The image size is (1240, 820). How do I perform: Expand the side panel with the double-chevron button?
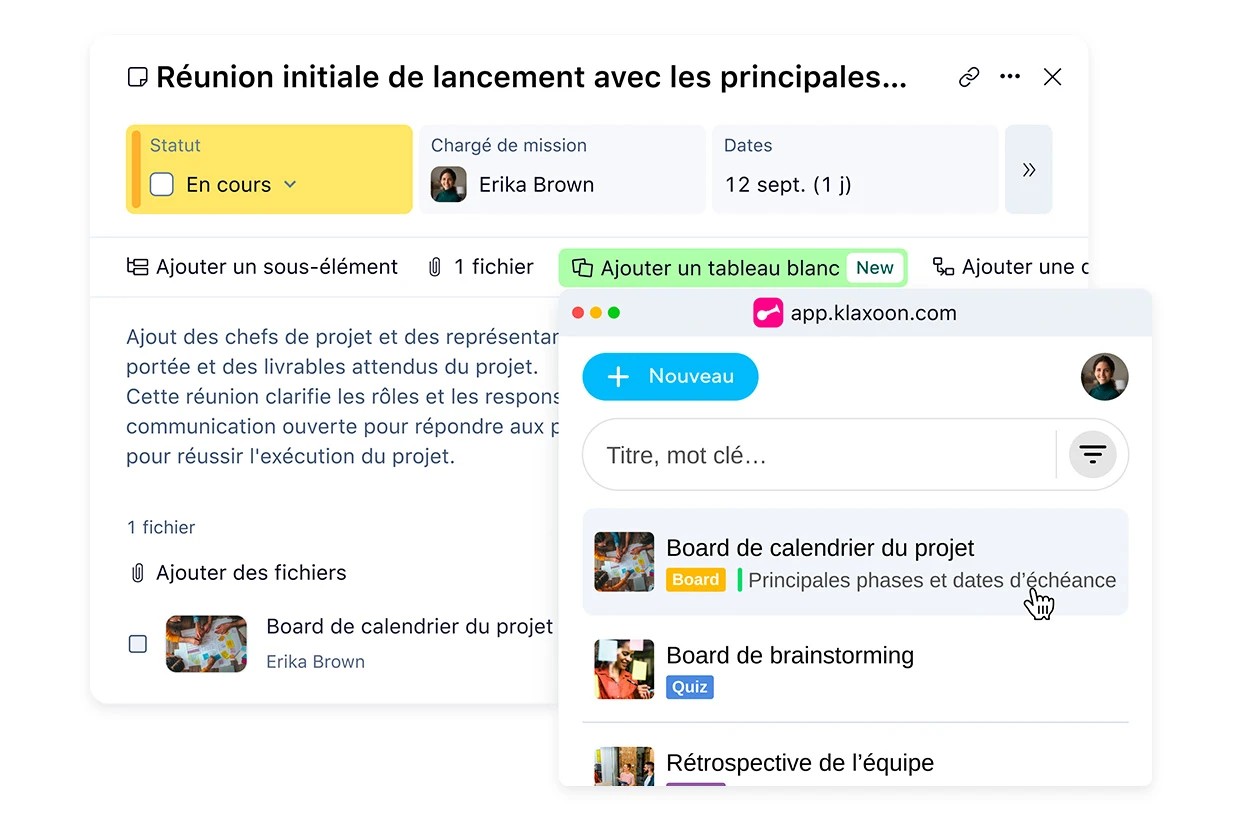click(x=1029, y=169)
